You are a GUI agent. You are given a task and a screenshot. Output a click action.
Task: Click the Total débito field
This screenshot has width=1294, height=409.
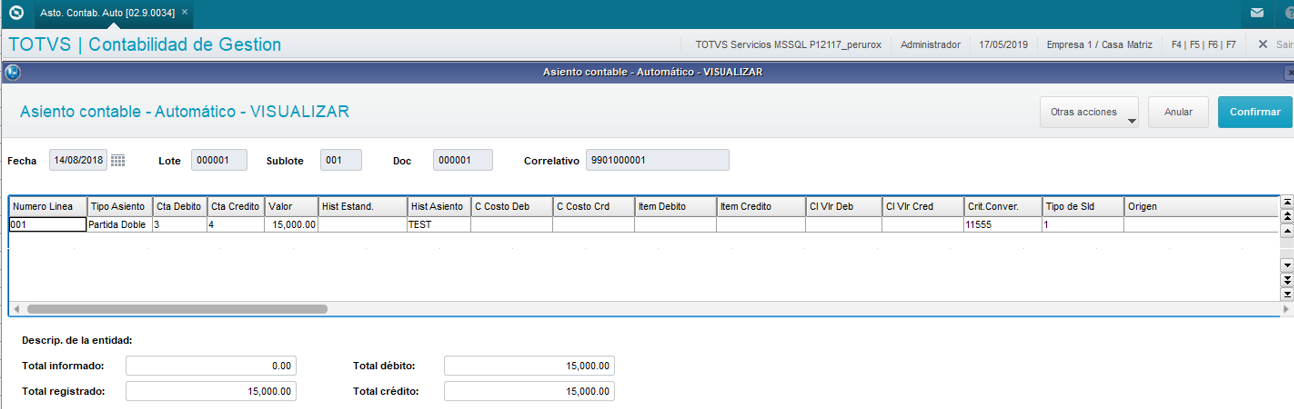tap(529, 366)
